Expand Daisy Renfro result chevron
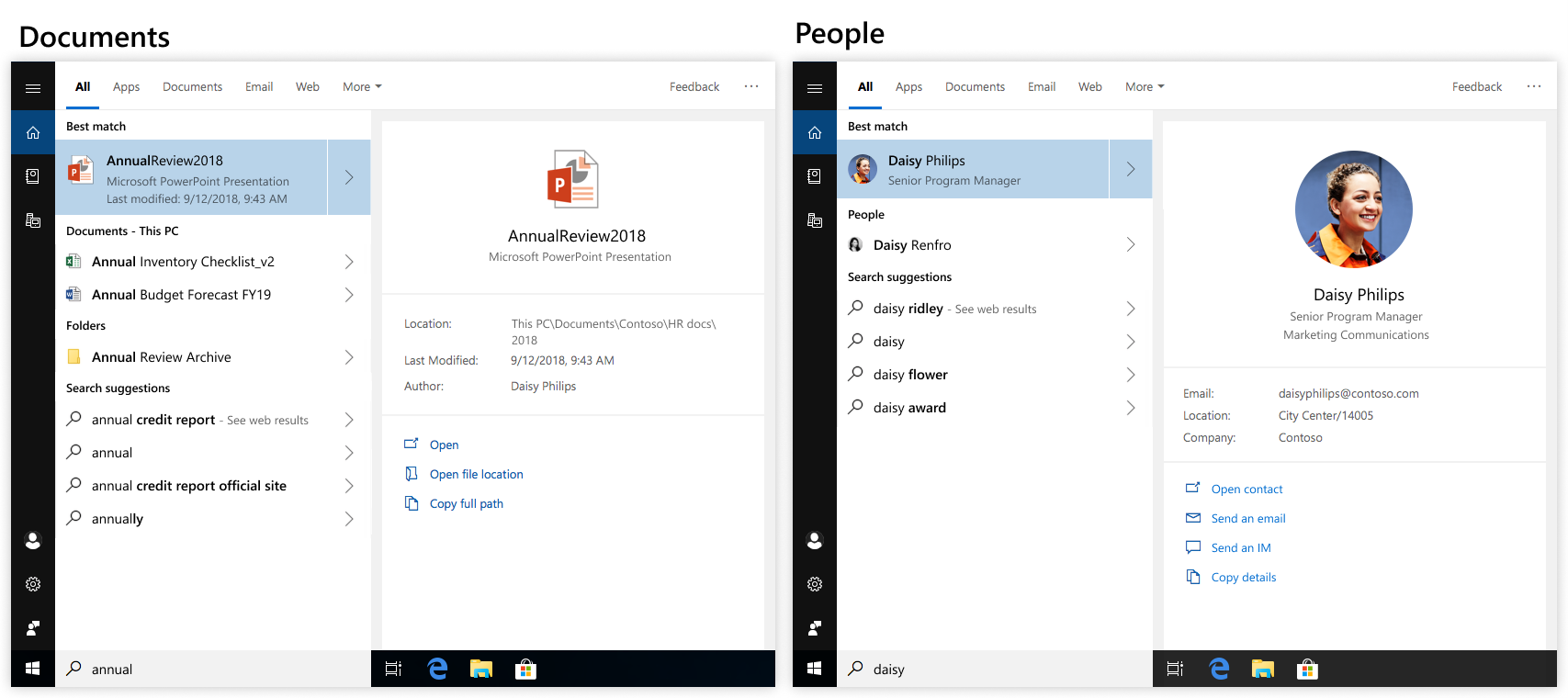The height and width of the screenshot is (698, 1568). pos(1131,244)
